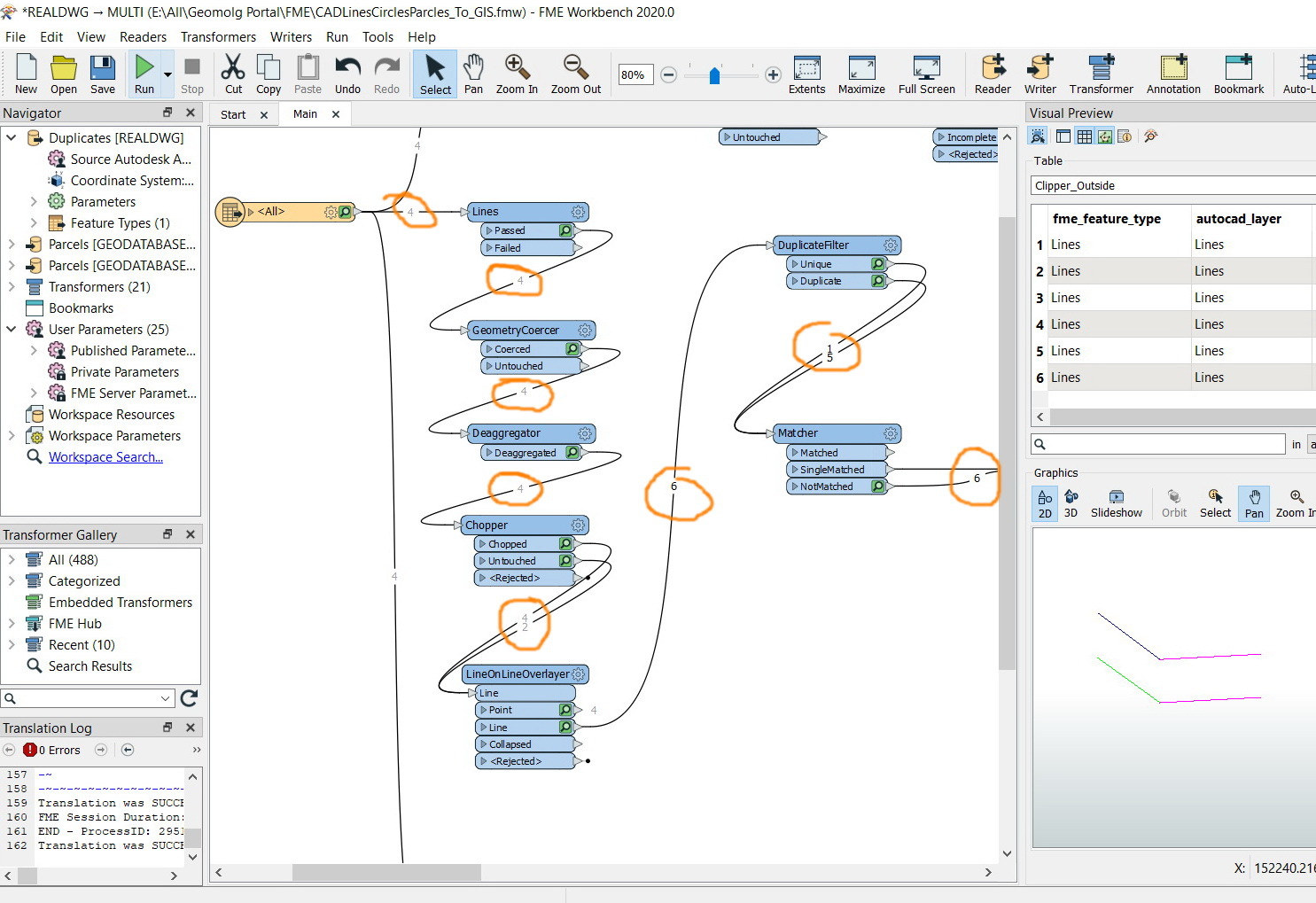Expand the FME Hub gallery node

12,624
